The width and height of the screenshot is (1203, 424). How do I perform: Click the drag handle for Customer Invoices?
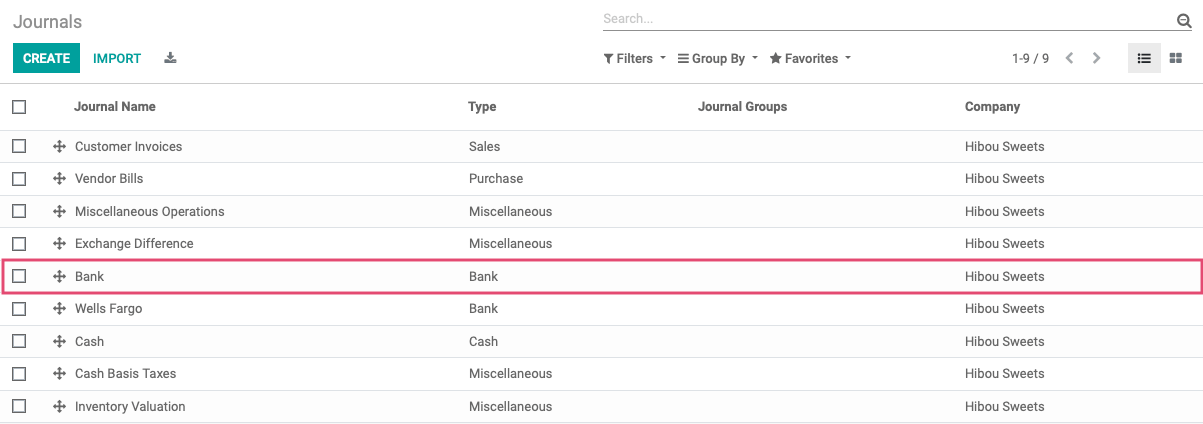click(59, 146)
